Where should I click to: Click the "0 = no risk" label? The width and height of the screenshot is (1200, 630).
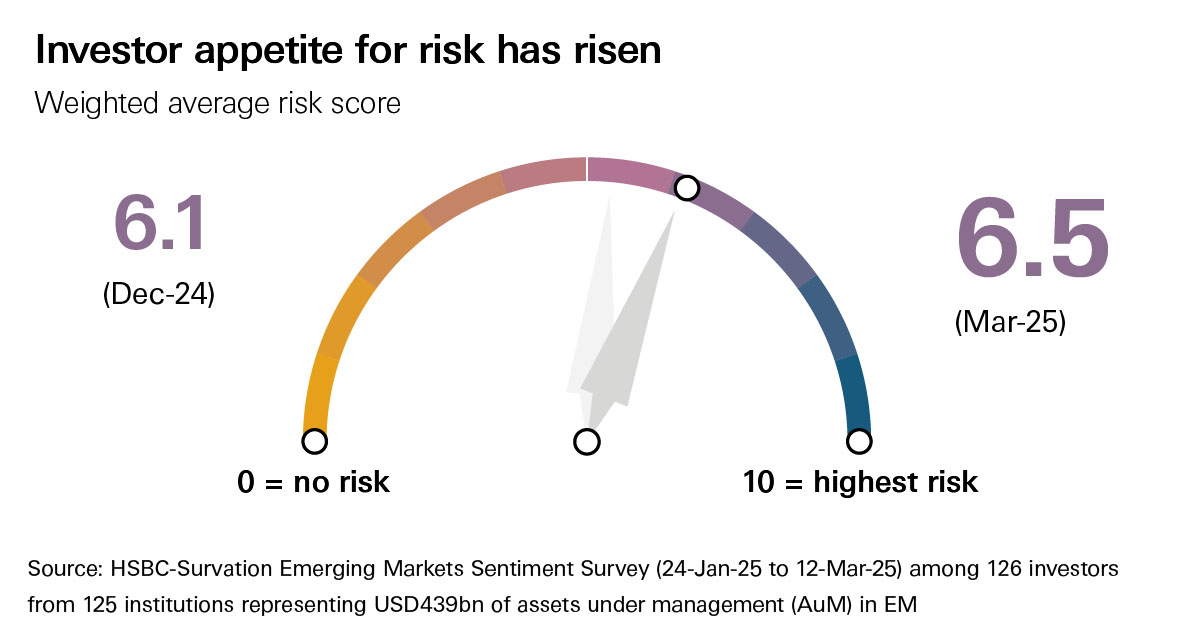(x=314, y=483)
